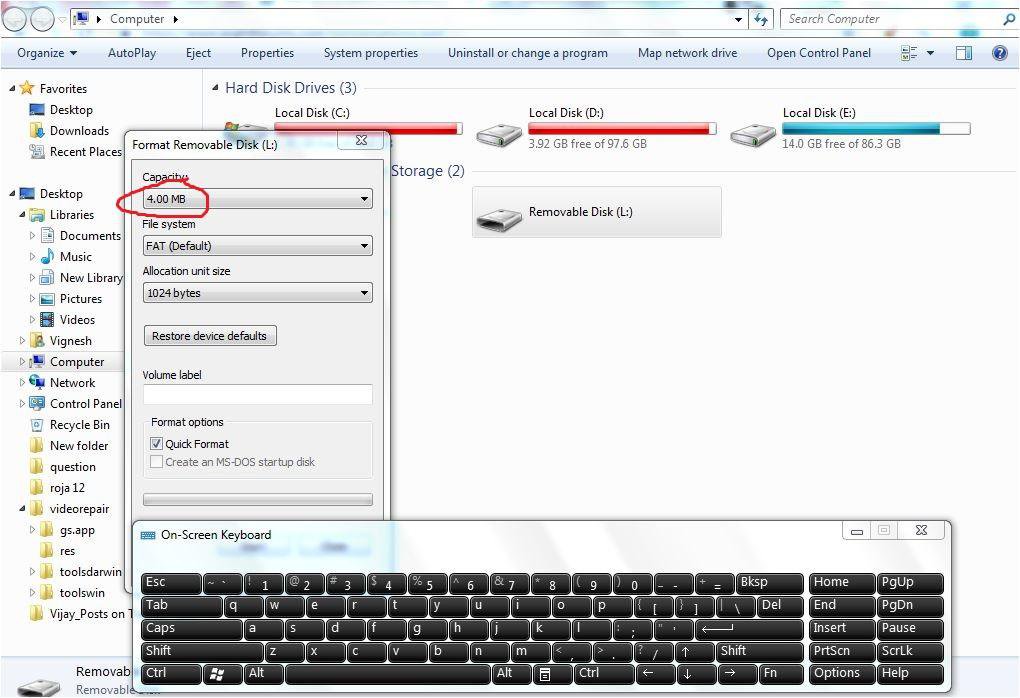Open the Organize menu
This screenshot has width=1020, height=698.
(x=46, y=53)
